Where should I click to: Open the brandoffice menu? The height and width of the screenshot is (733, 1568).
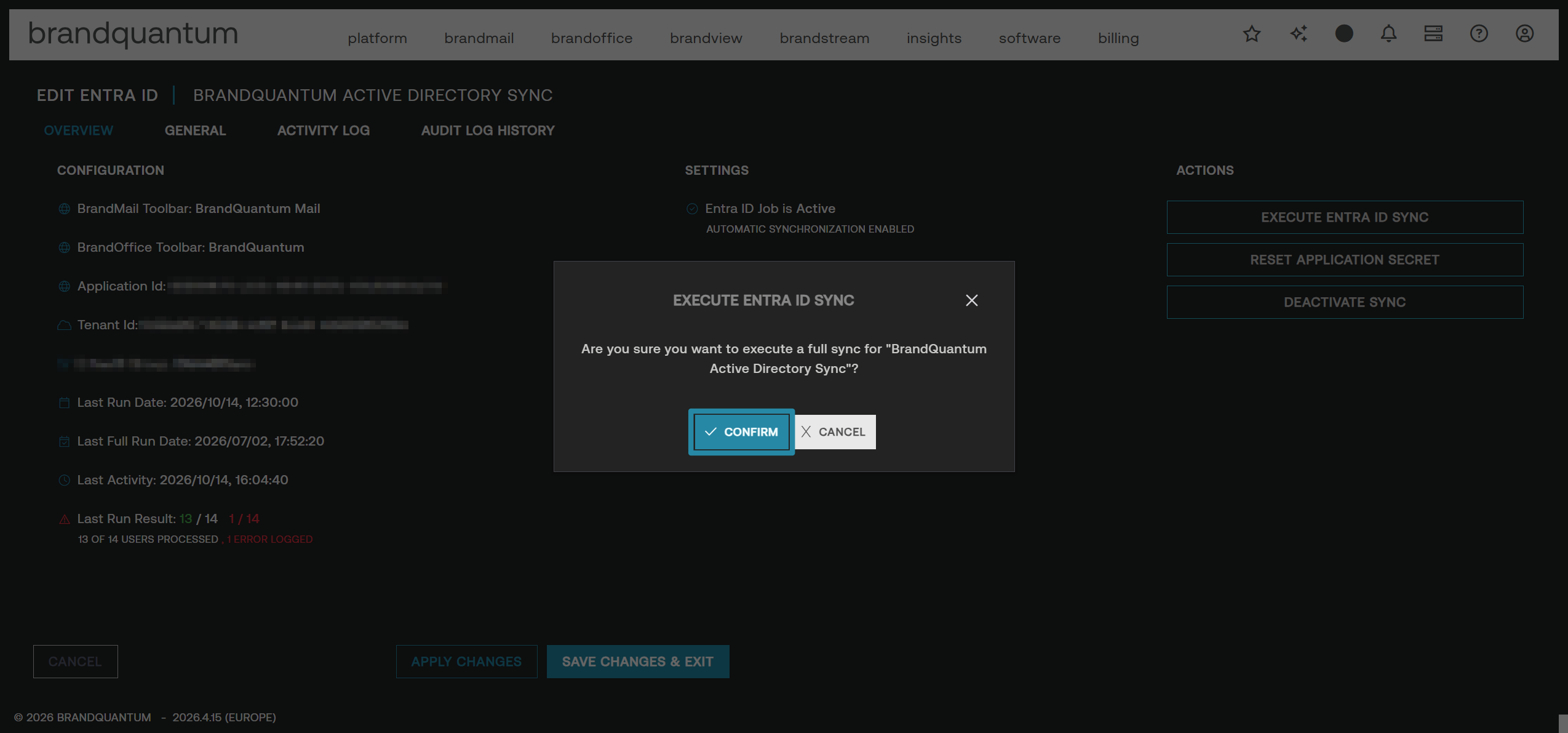(x=592, y=38)
